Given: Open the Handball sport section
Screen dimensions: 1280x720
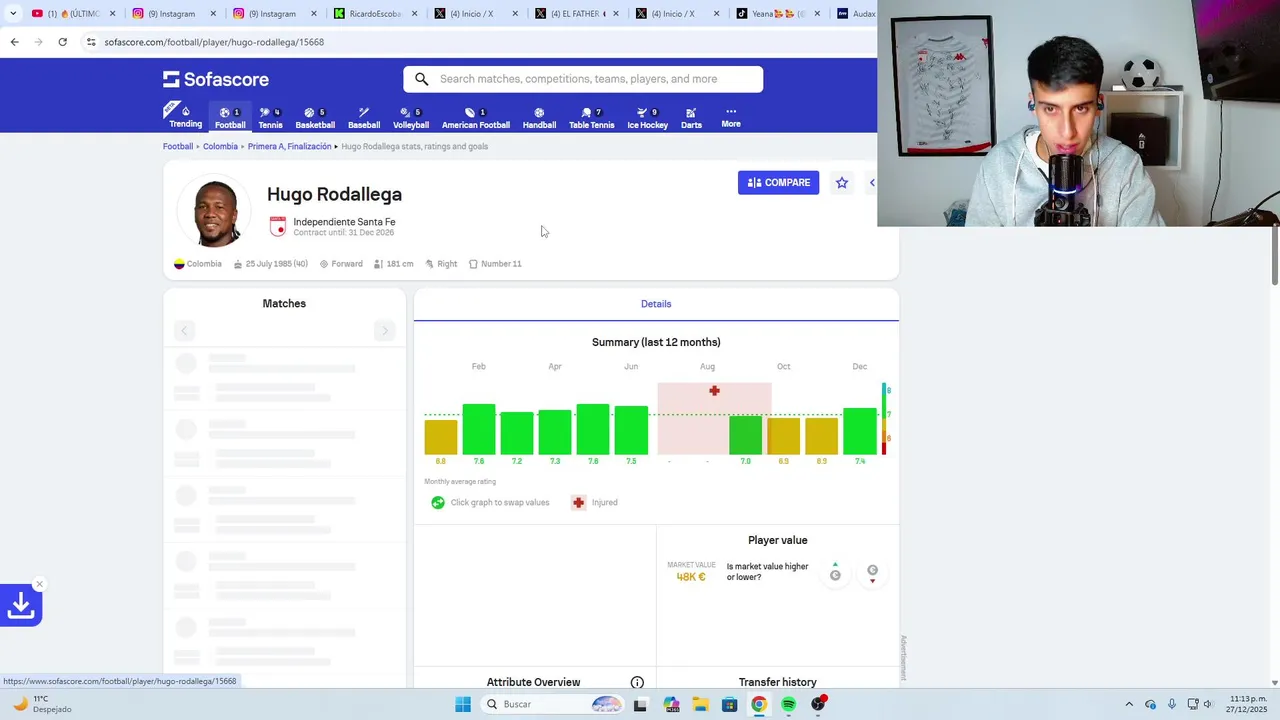Looking at the screenshot, I should (539, 117).
